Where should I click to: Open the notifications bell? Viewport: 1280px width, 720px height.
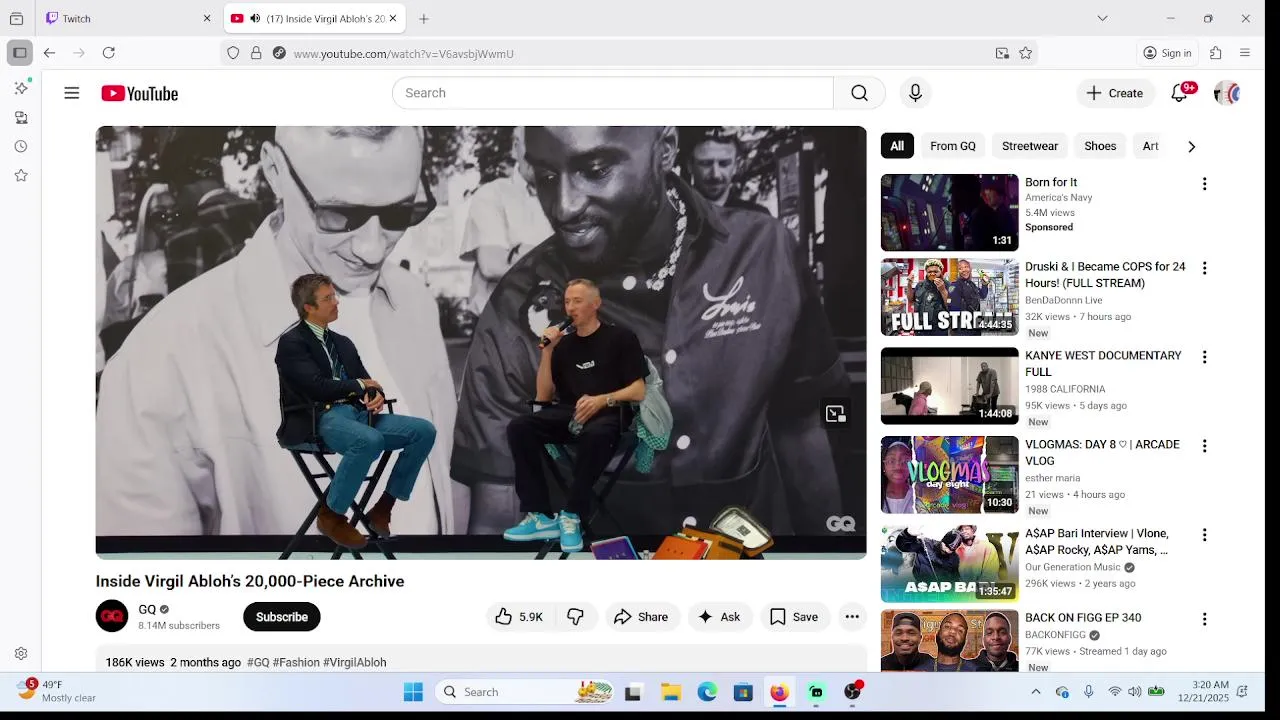[1180, 93]
